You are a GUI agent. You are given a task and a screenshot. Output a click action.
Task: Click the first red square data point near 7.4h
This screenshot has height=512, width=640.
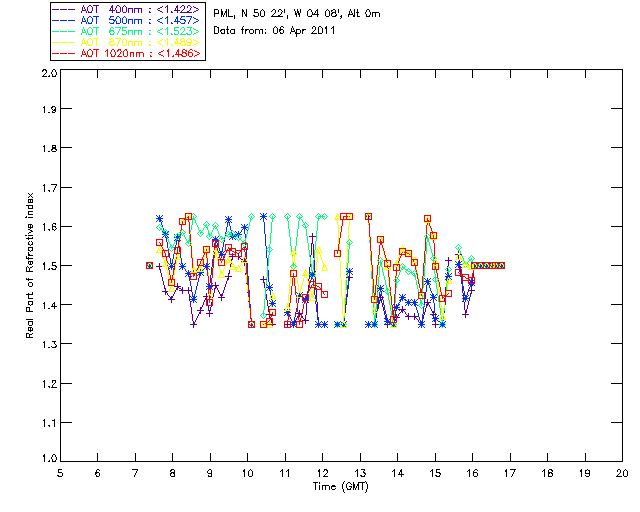(149, 265)
